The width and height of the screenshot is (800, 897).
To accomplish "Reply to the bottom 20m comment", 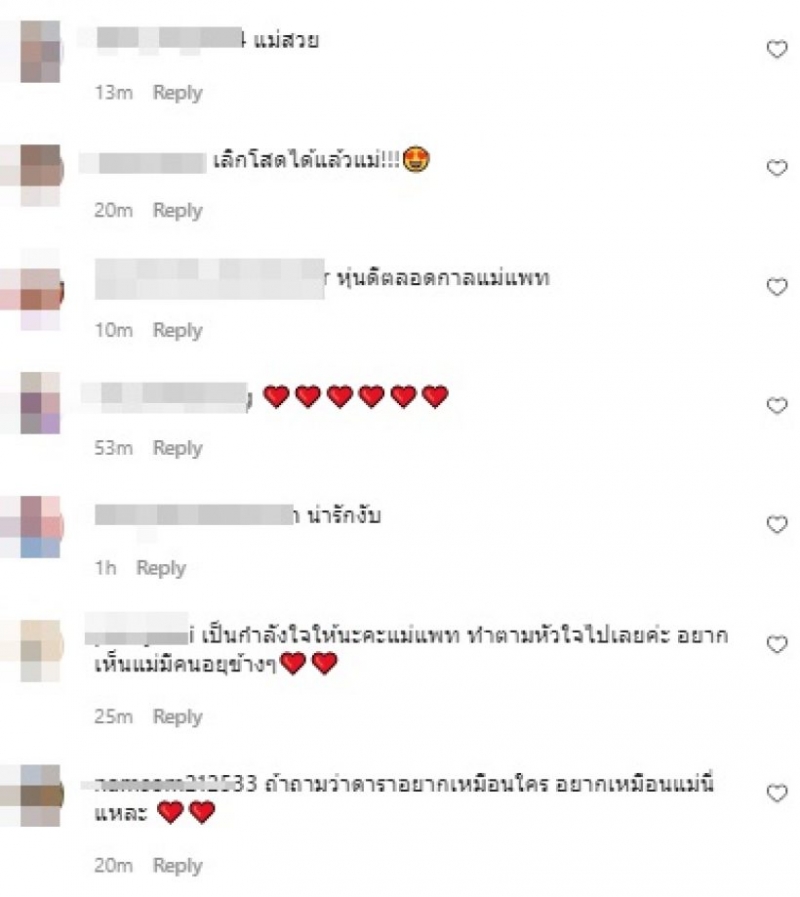I will tap(177, 866).
